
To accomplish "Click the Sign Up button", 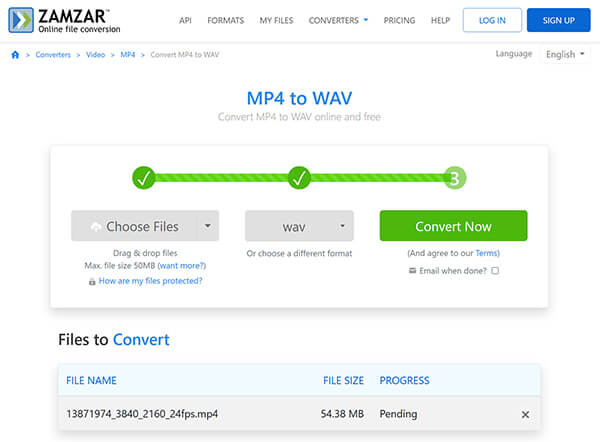I will pos(558,20).
